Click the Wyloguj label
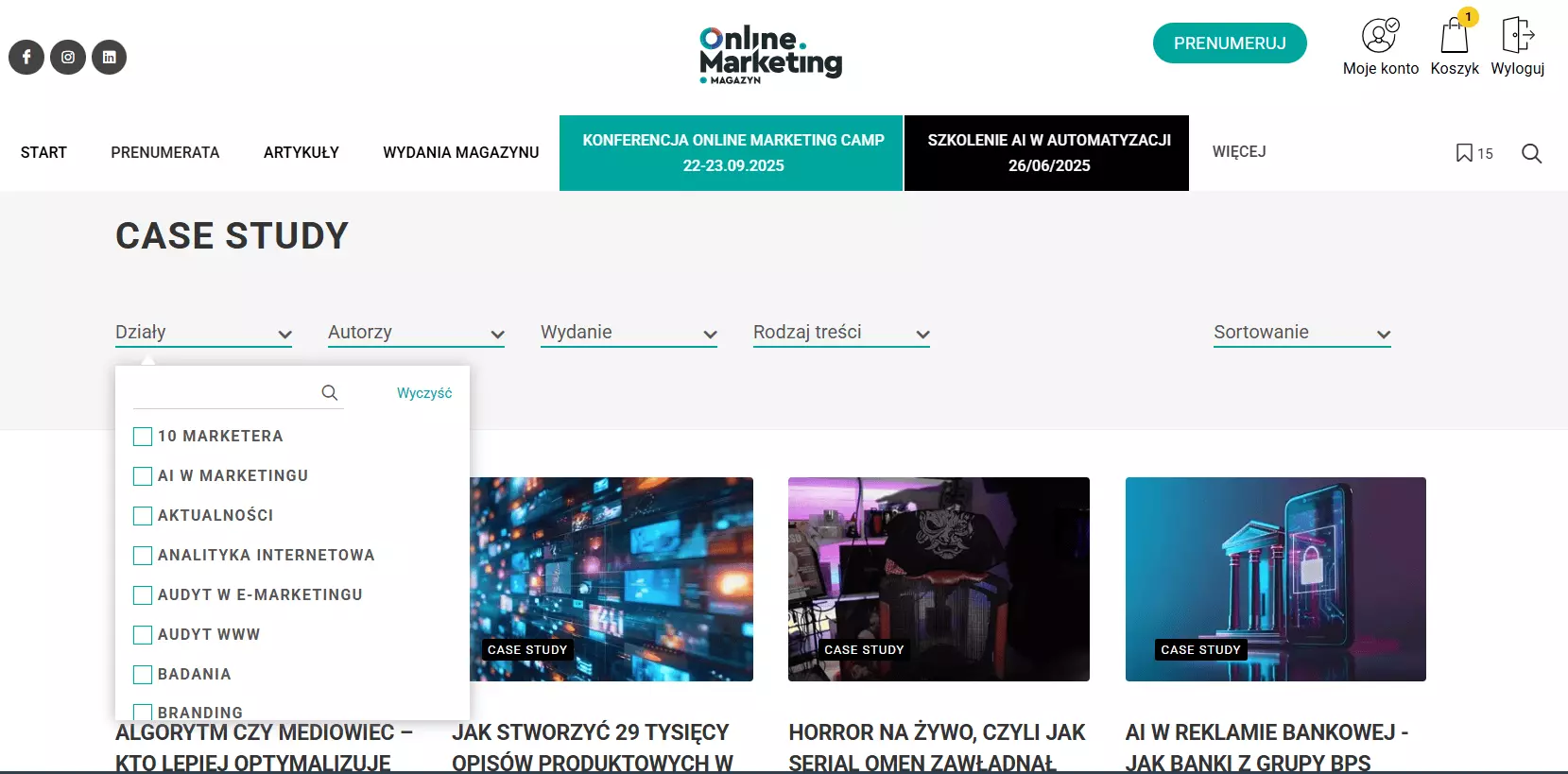1568x774 pixels. (x=1518, y=68)
